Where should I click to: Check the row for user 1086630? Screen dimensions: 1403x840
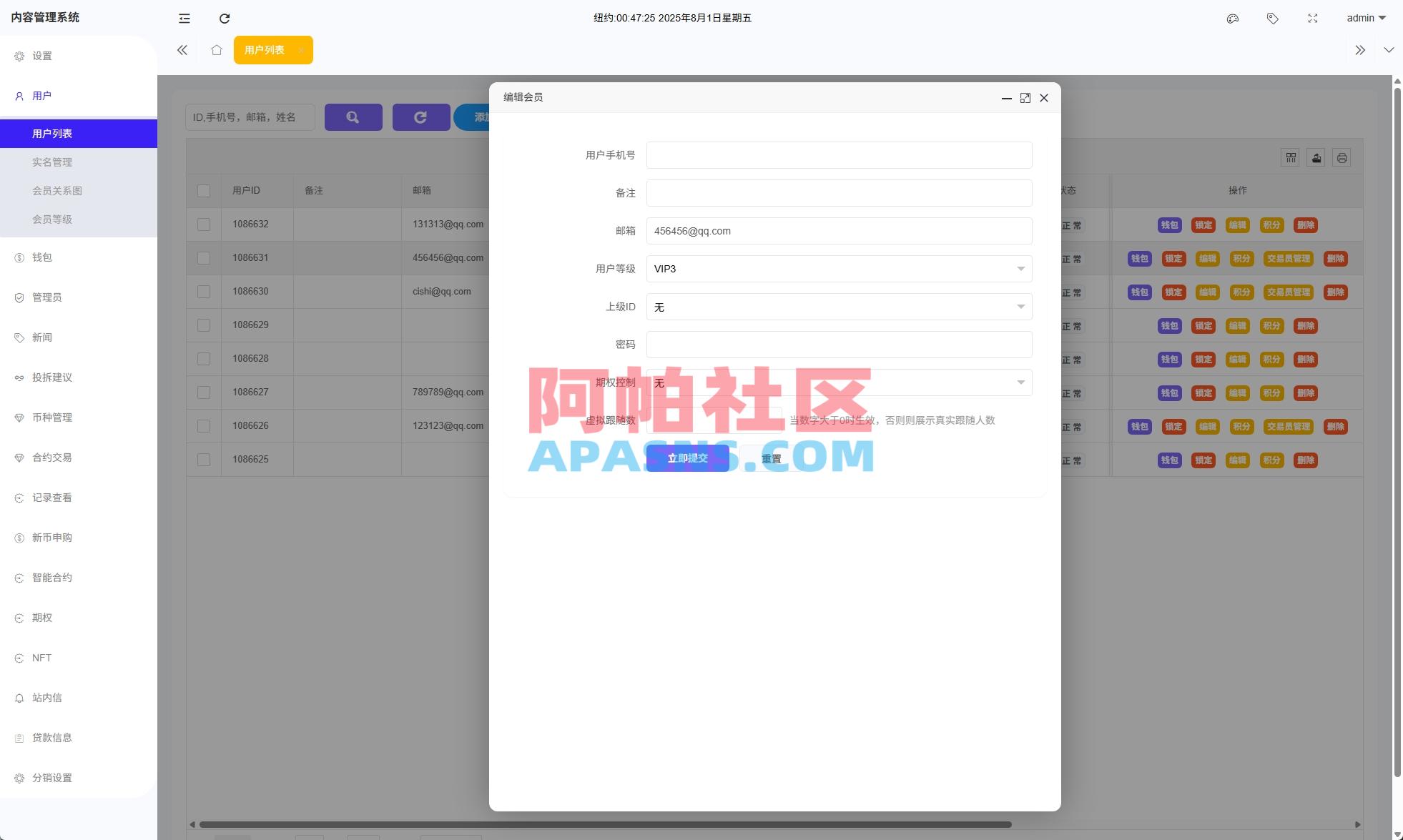[204, 292]
